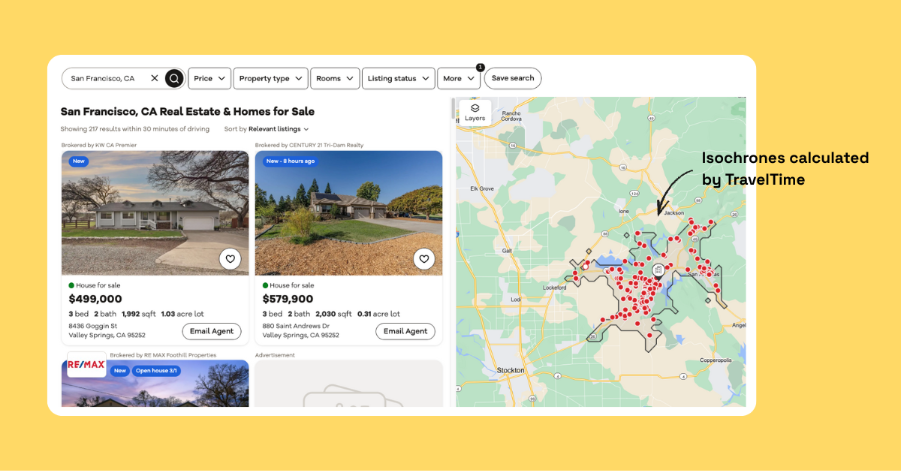Select the $579,900 price text
The image size is (901, 471).
tap(288, 299)
